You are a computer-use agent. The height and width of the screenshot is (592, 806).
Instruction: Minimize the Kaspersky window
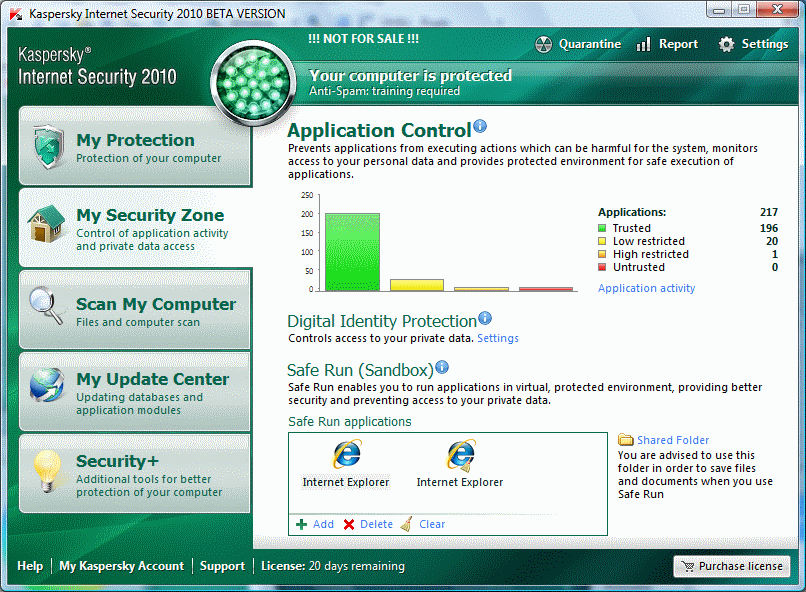coord(719,10)
